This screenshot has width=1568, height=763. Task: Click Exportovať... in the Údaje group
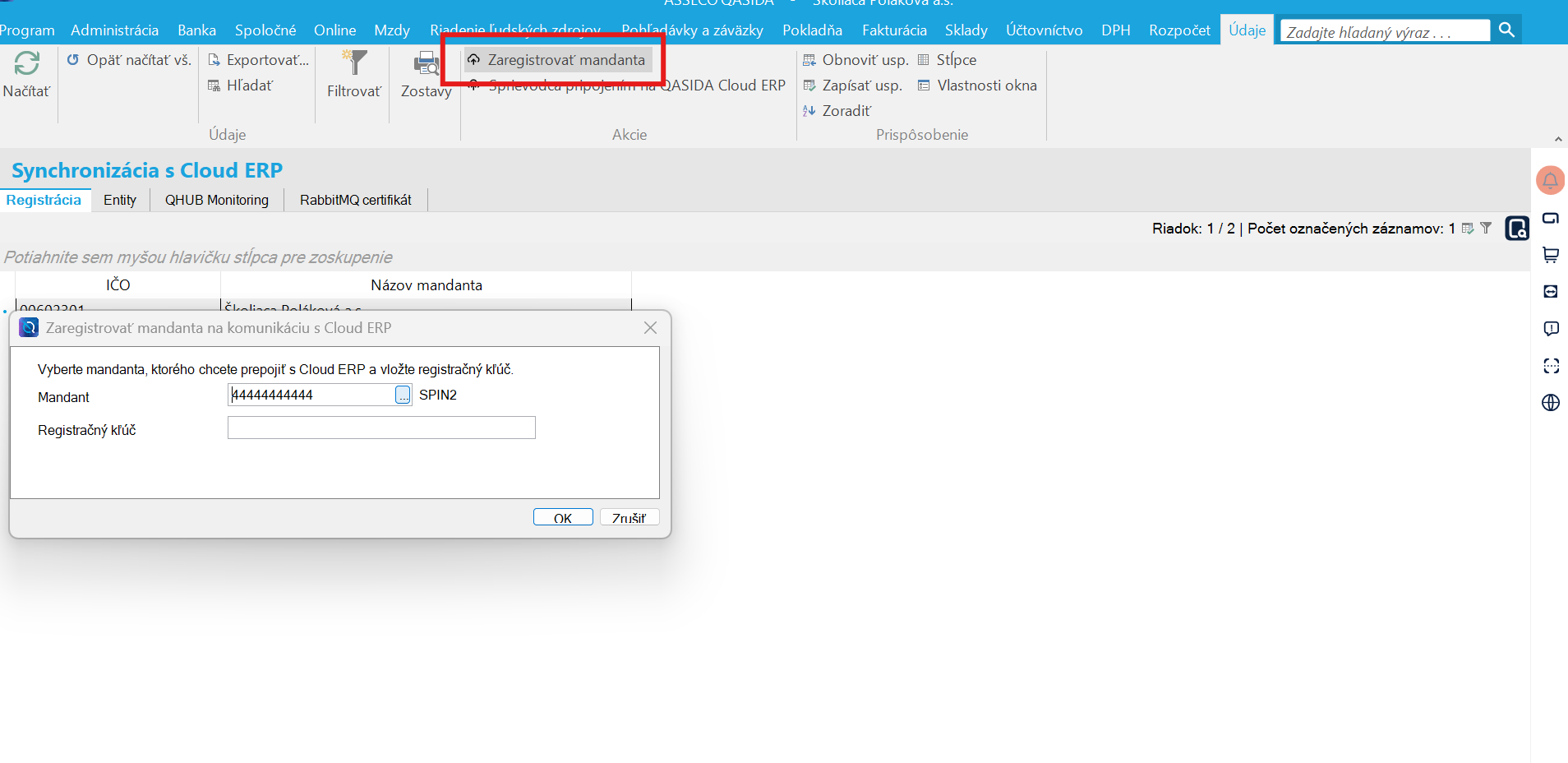pyautogui.click(x=259, y=60)
